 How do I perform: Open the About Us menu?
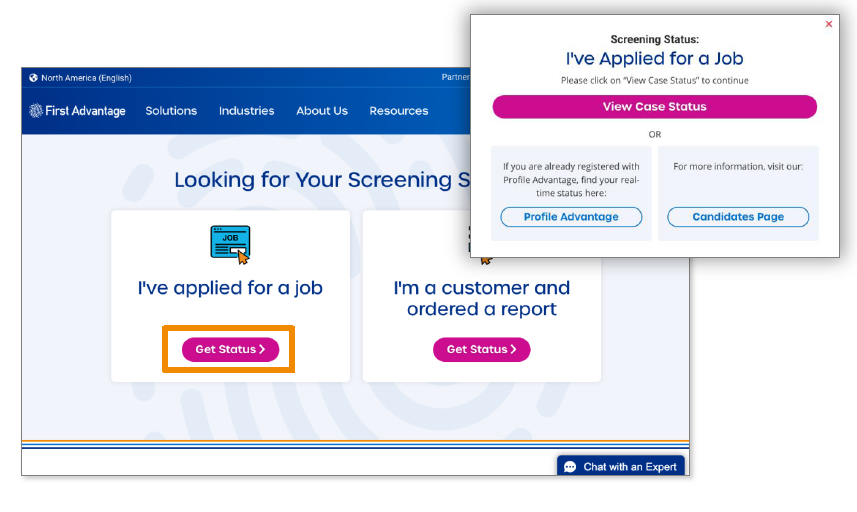tap(322, 111)
